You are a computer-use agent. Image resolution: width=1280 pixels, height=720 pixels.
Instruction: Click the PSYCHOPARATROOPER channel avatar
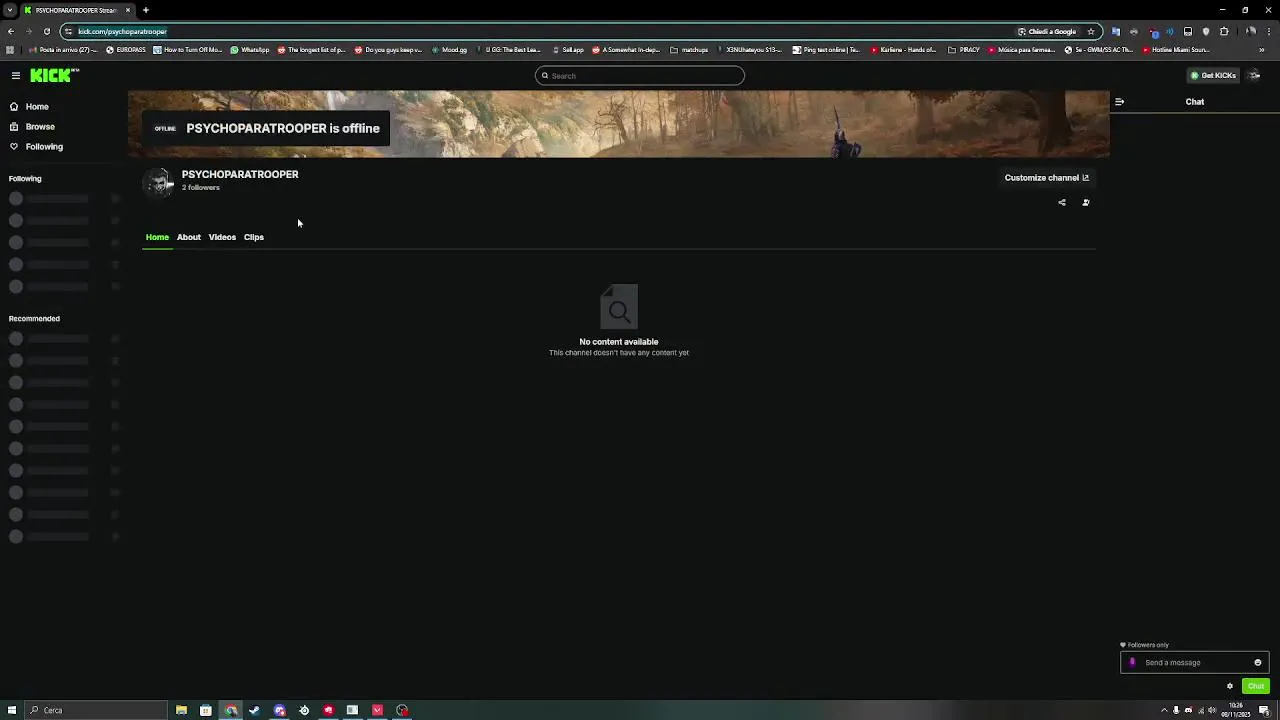(x=158, y=182)
